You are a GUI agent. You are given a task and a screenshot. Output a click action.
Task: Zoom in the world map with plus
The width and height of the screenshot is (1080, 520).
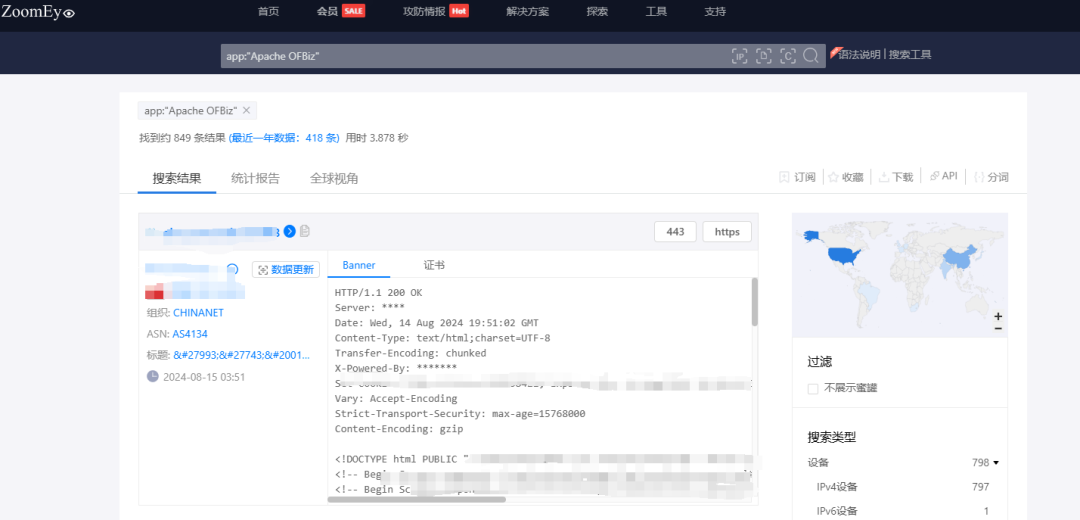998,316
